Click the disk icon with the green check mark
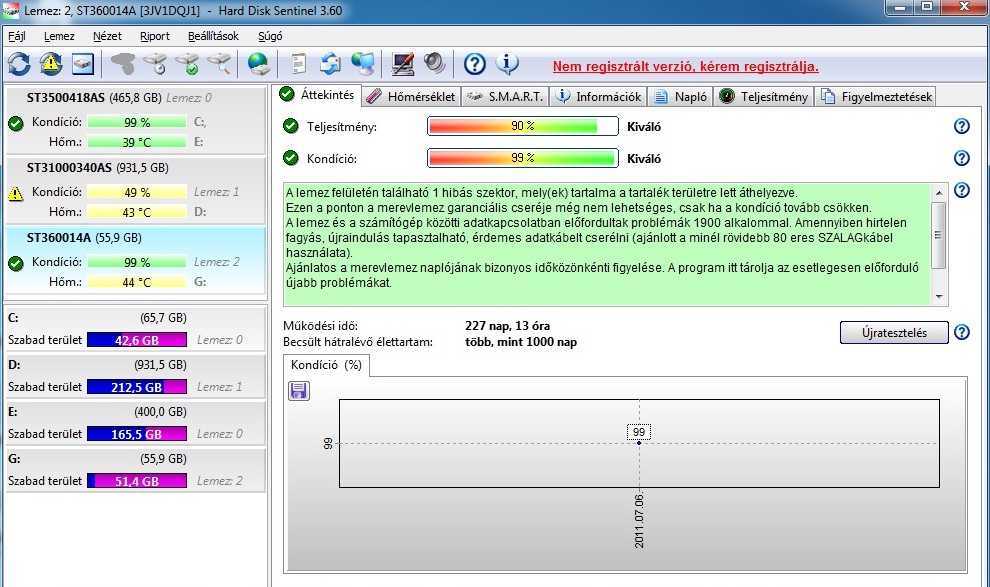This screenshot has height=587, width=990. coord(188,64)
